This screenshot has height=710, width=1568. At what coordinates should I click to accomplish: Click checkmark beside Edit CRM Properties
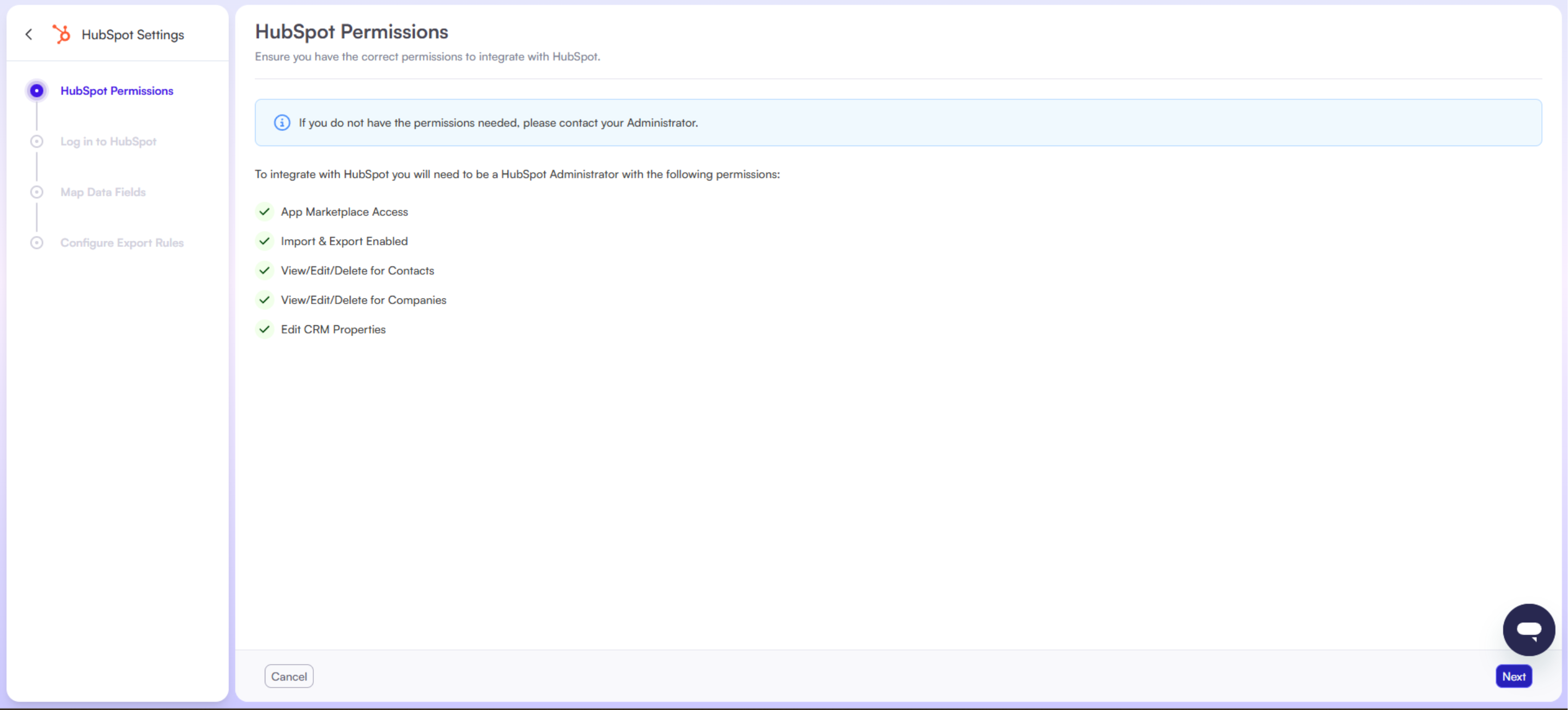pyautogui.click(x=264, y=330)
